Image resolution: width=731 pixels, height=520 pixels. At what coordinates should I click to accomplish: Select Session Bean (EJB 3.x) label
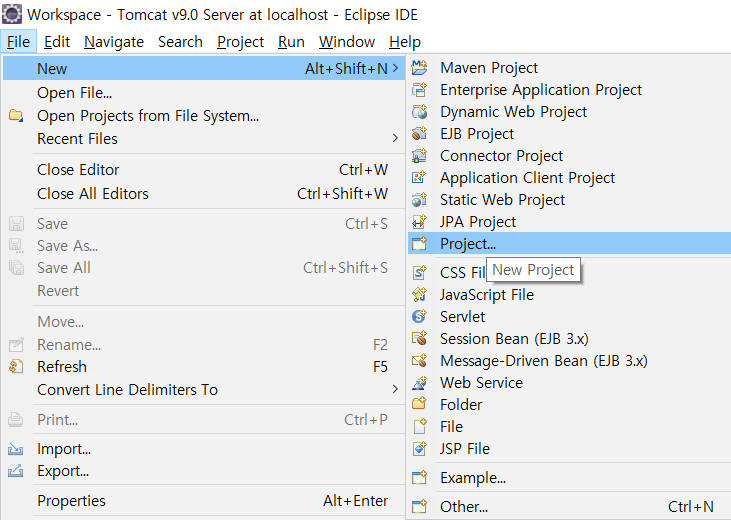coord(514,338)
